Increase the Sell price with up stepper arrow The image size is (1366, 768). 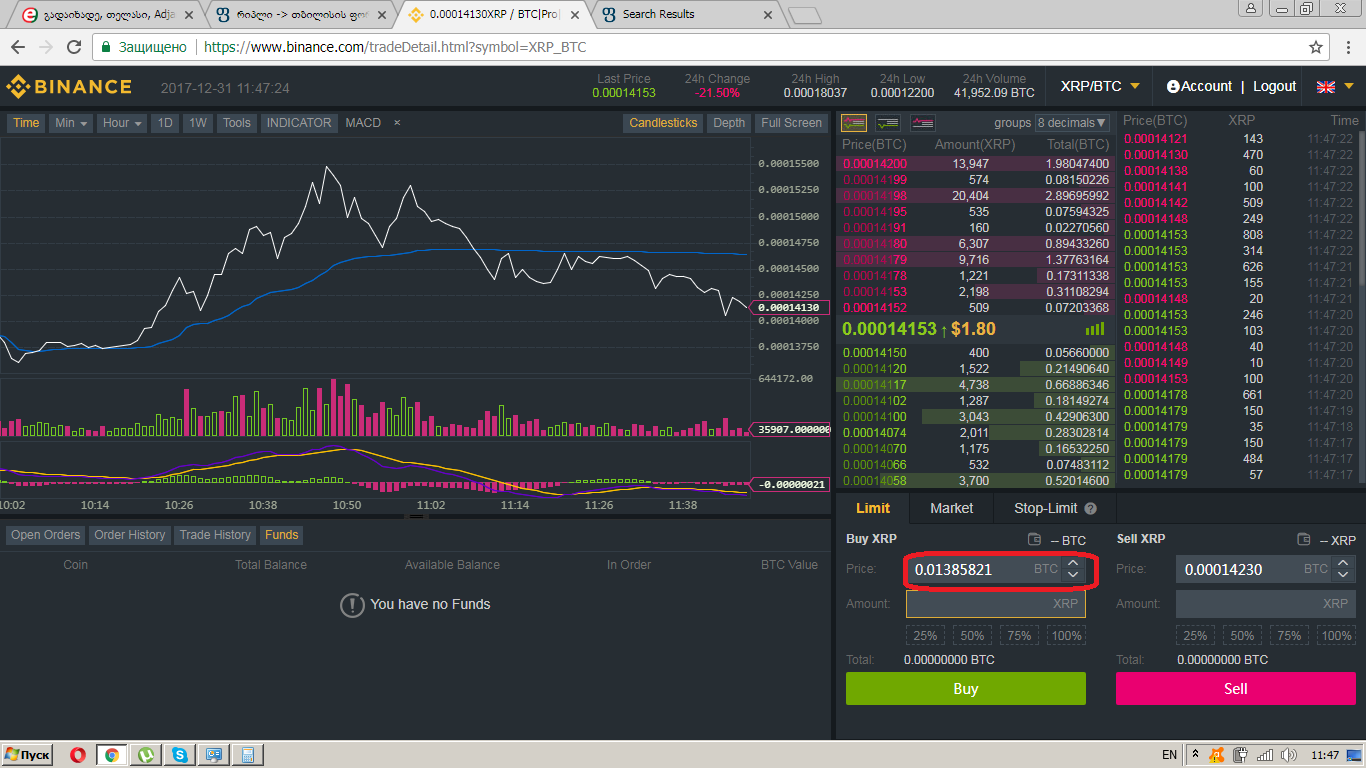pyautogui.click(x=1342, y=564)
